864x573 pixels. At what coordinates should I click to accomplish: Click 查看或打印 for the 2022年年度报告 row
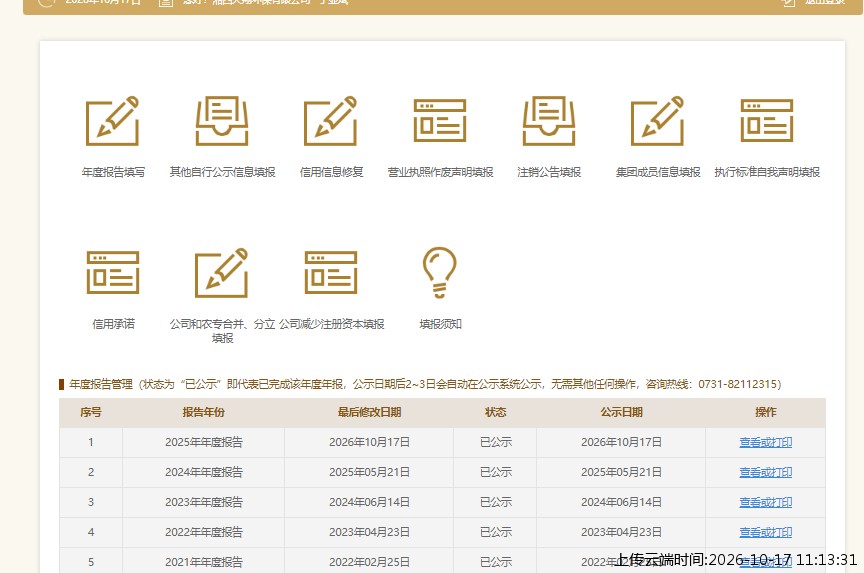(x=765, y=532)
